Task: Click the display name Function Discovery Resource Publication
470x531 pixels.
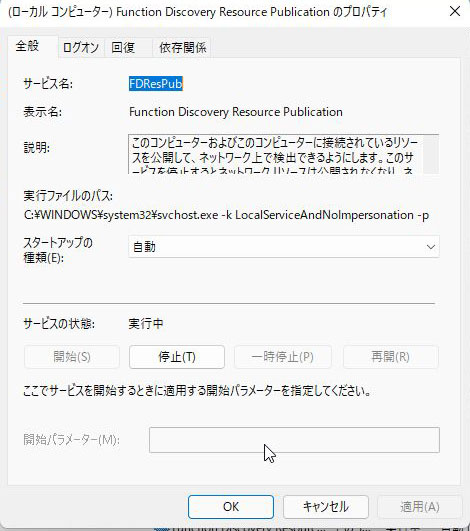Action: click(236, 112)
